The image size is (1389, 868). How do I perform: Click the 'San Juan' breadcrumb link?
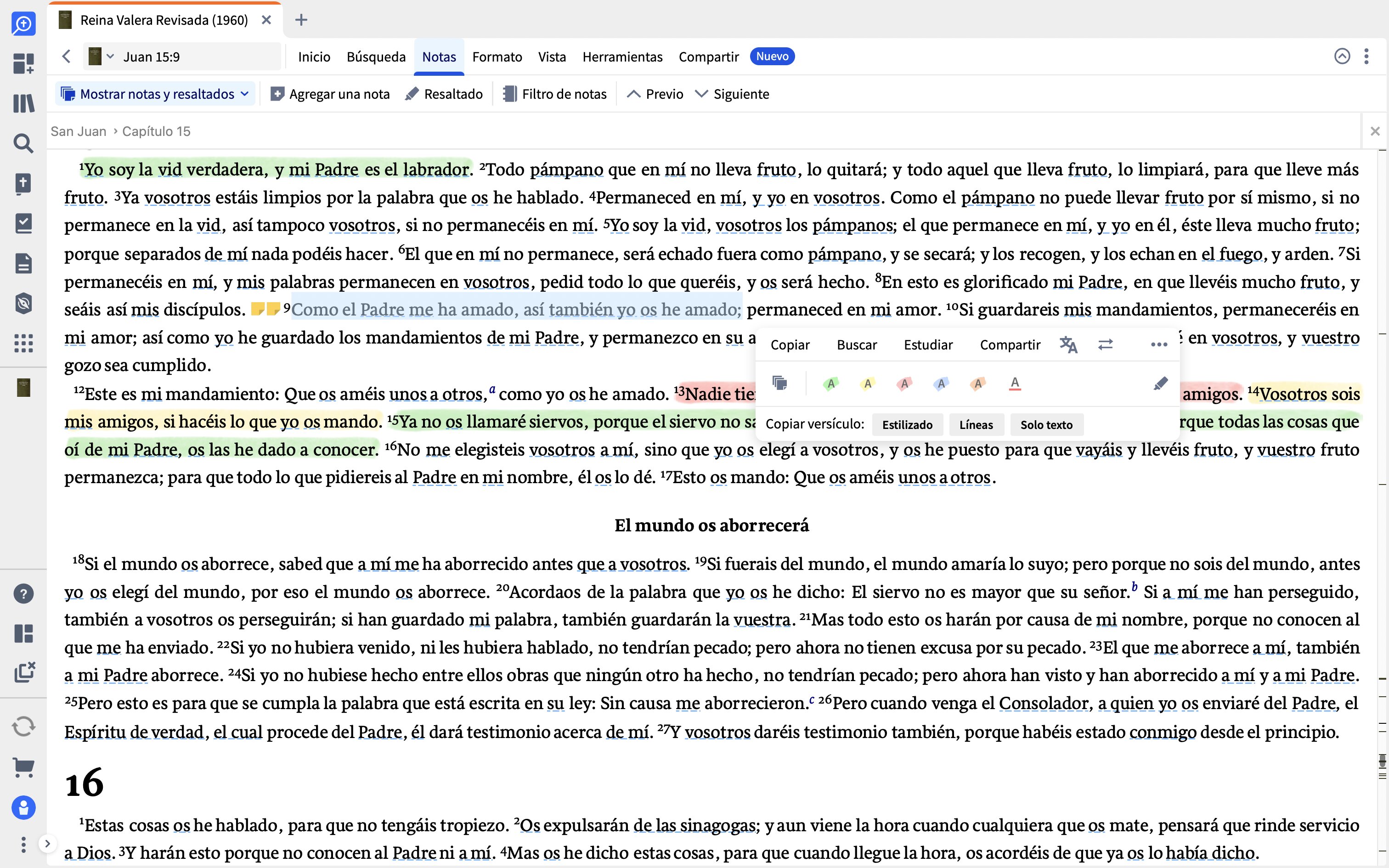point(78,131)
